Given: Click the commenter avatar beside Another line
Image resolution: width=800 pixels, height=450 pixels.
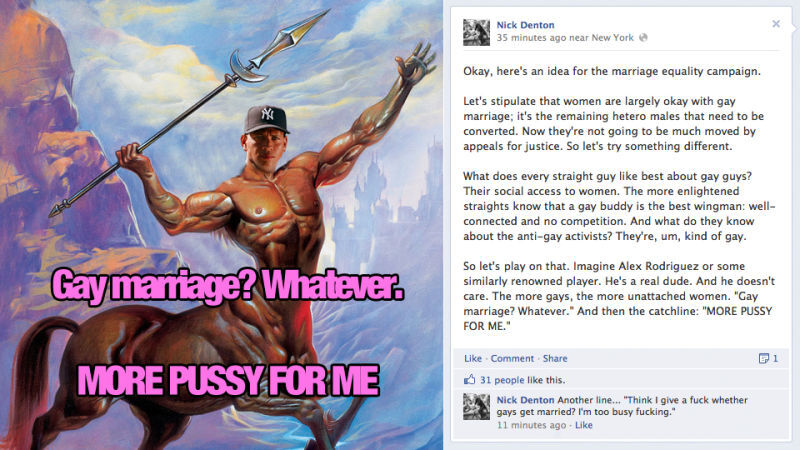Looking at the screenshot, I should point(477,407).
